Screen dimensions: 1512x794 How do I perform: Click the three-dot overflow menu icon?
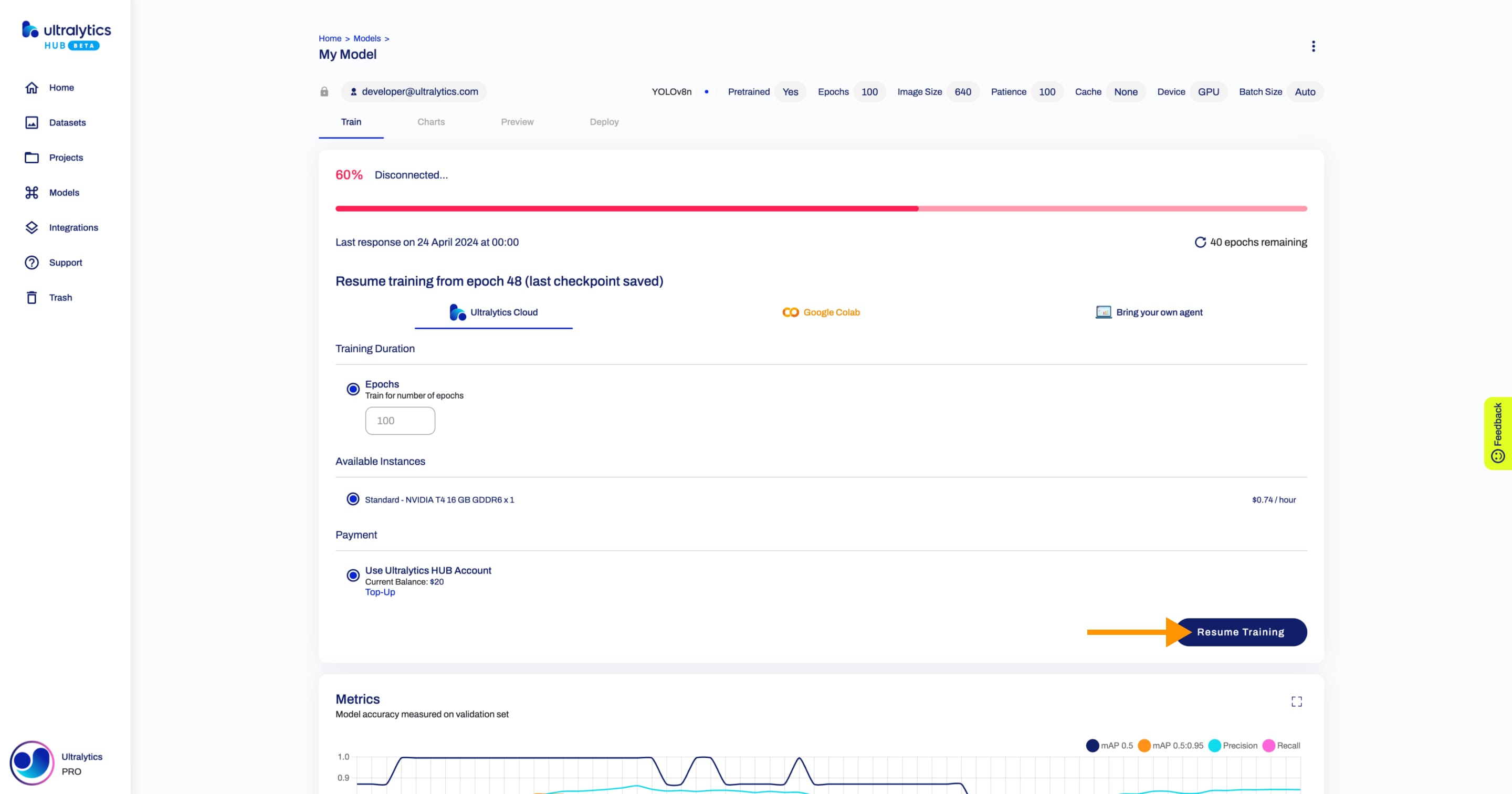(1313, 46)
